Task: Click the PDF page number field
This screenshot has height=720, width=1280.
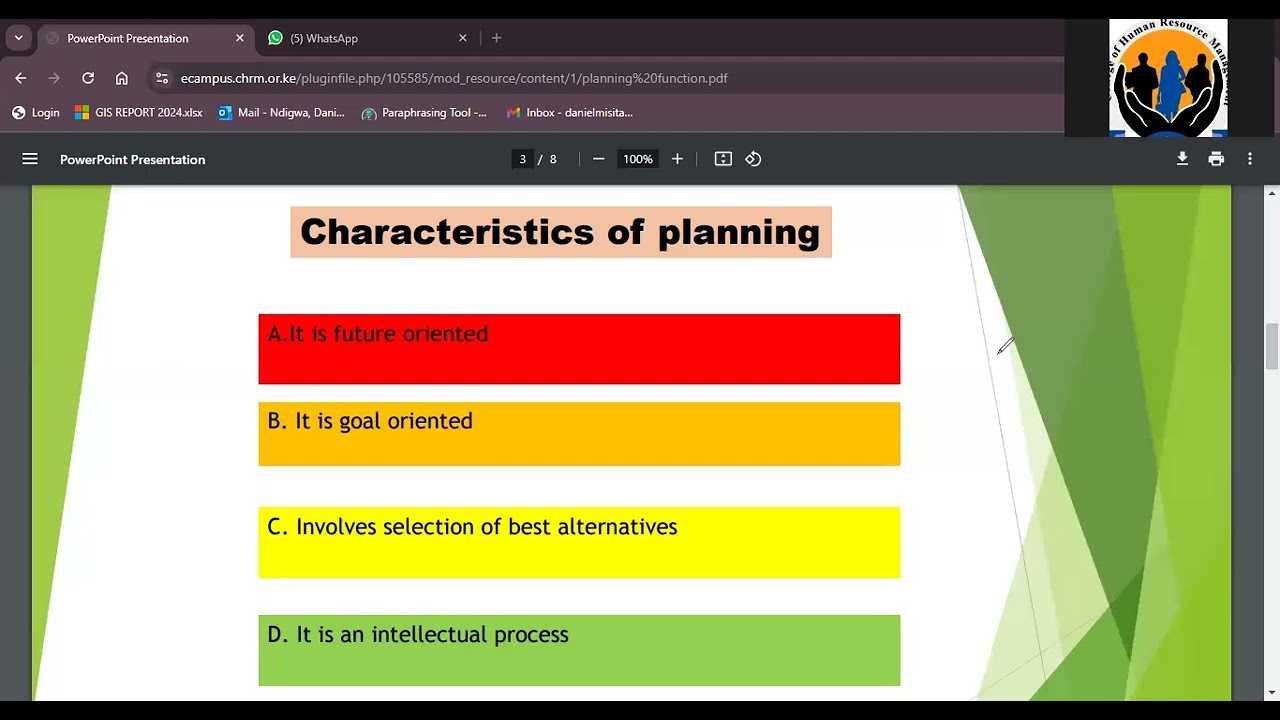Action: coord(522,159)
